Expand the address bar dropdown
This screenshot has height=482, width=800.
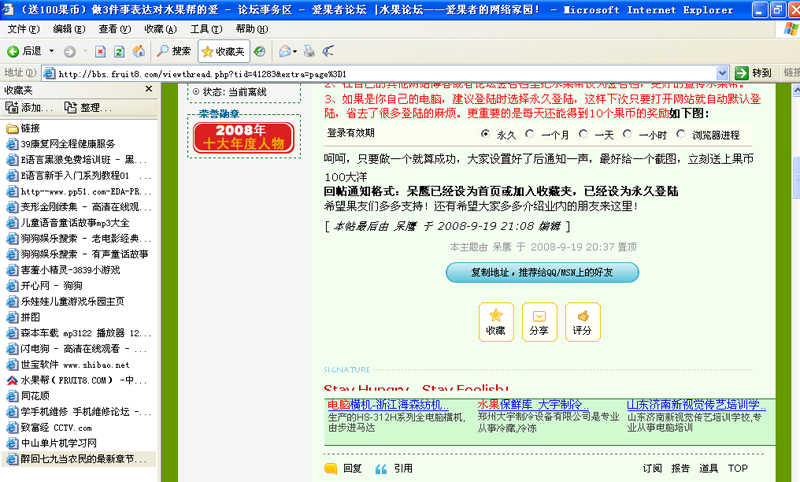[x=722, y=73]
